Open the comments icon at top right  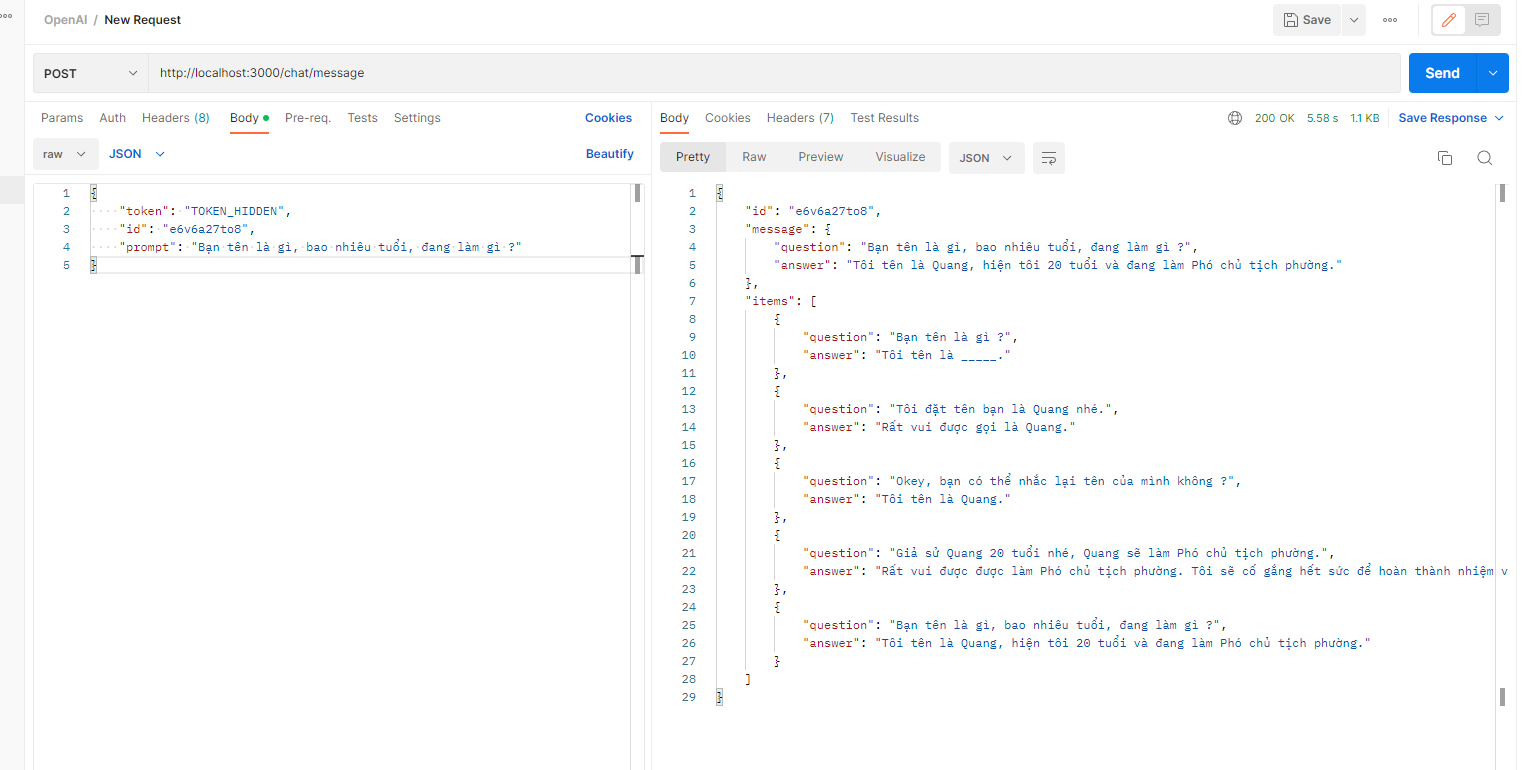pyautogui.click(x=1482, y=20)
